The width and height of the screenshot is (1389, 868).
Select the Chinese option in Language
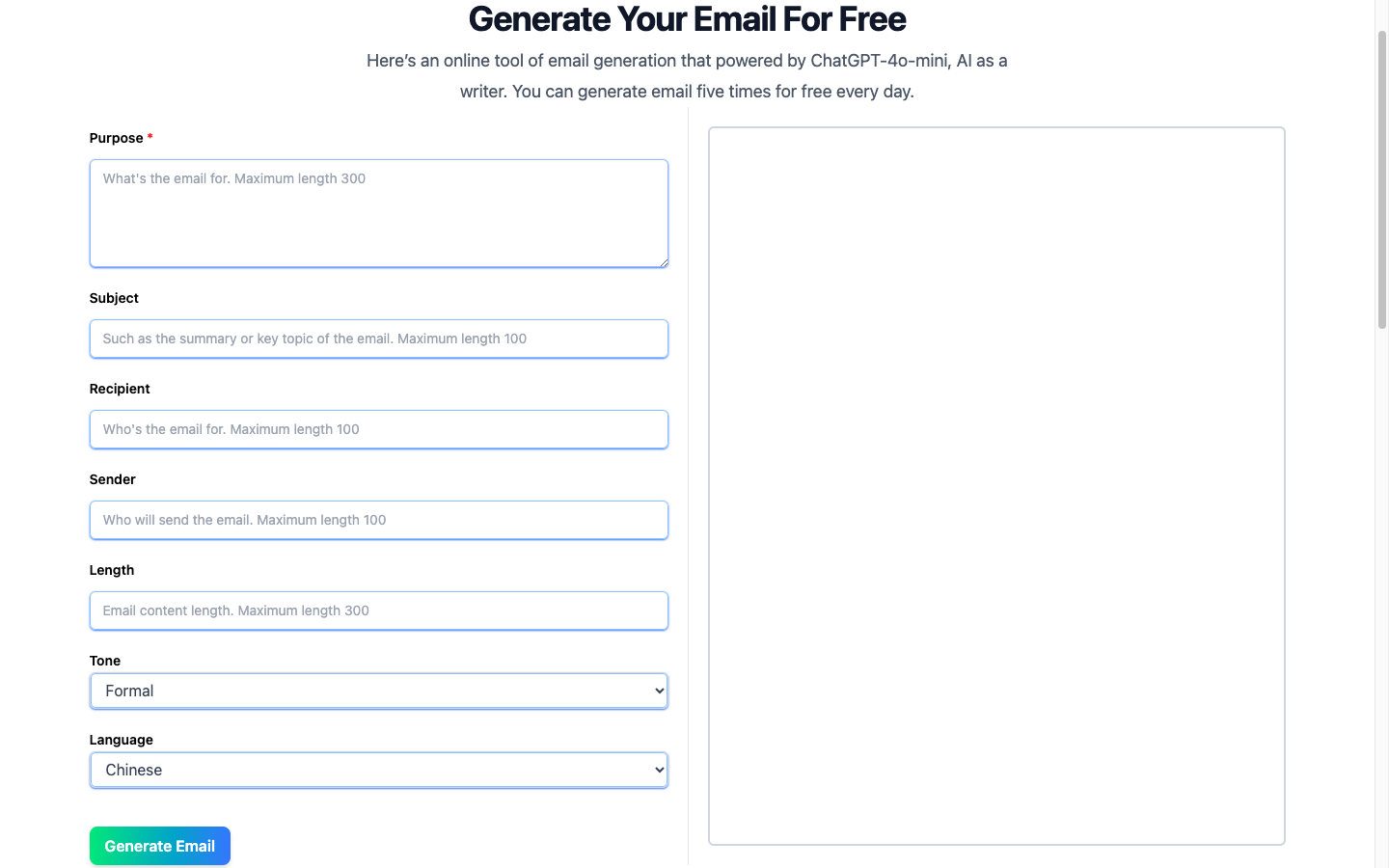[378, 770]
